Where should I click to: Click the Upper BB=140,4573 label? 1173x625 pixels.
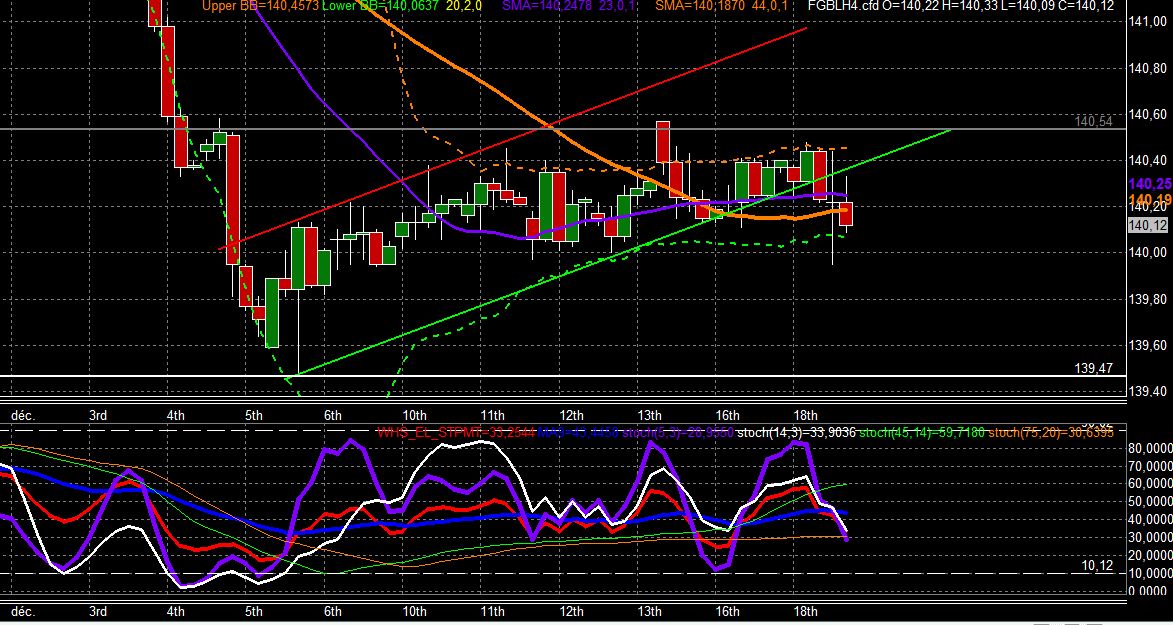tap(260, 6)
